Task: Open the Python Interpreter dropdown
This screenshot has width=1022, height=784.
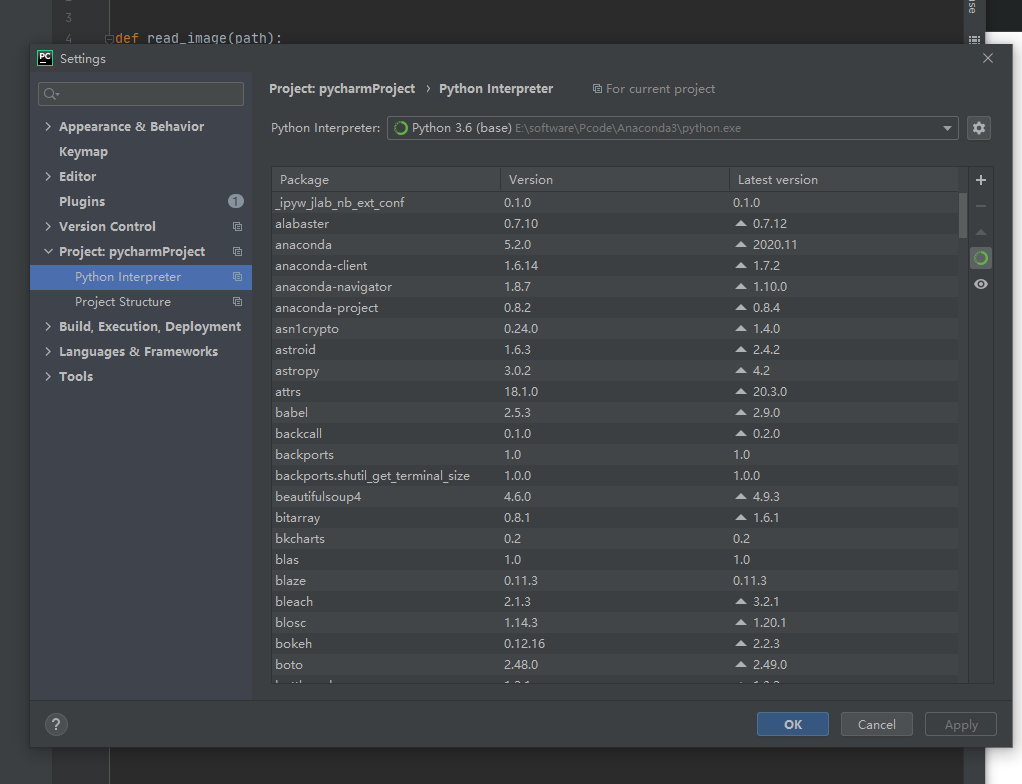Action: click(673, 128)
